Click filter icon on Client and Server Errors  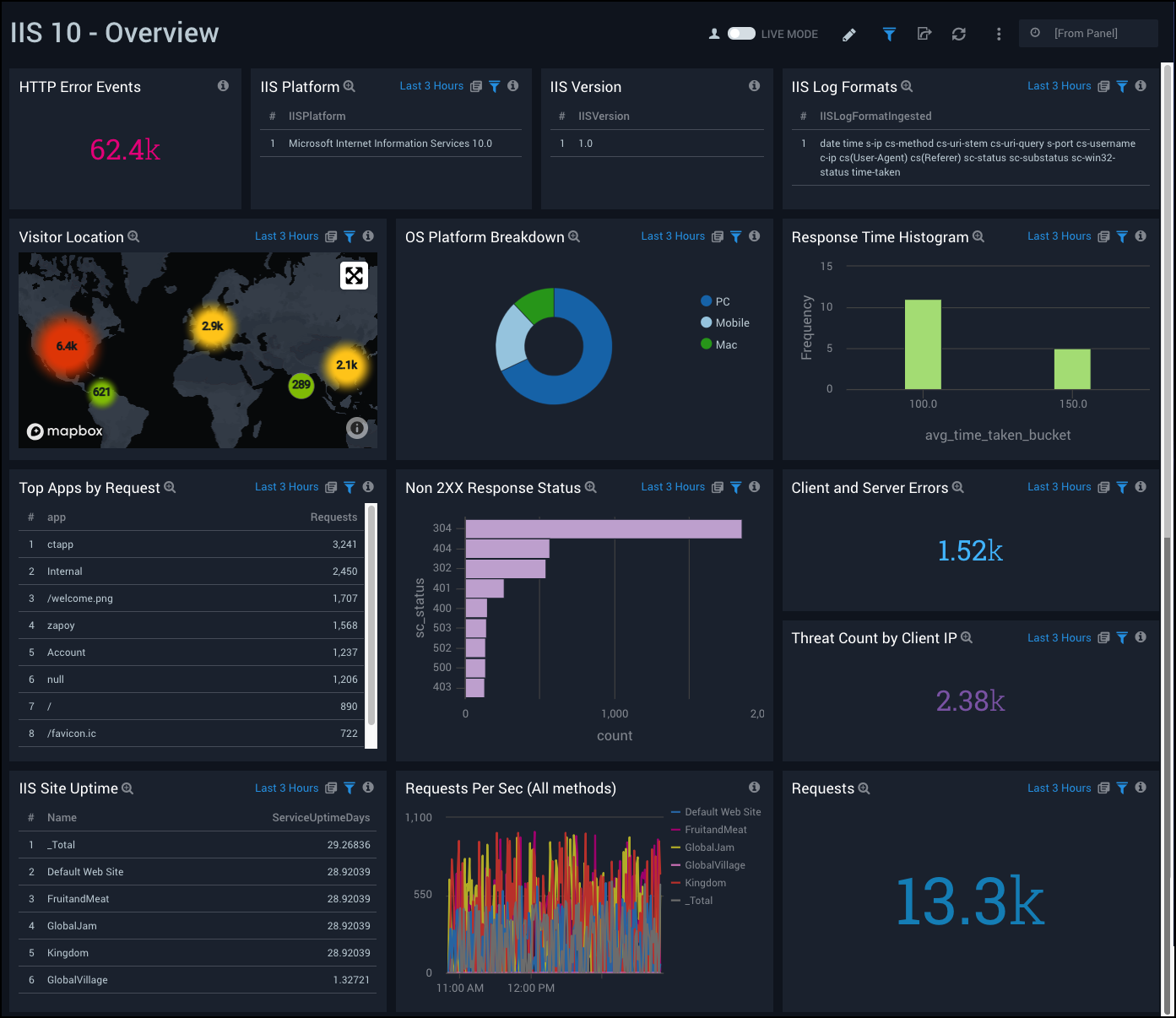pyautogui.click(x=1122, y=487)
